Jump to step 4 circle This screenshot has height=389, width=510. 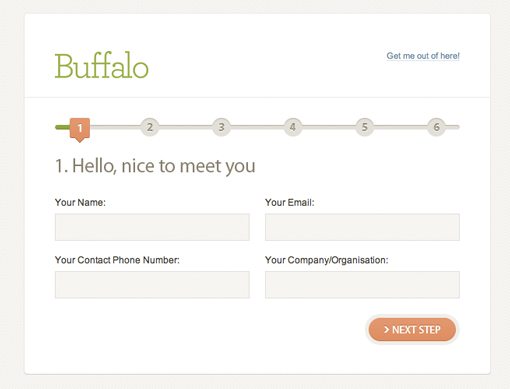coord(293,127)
